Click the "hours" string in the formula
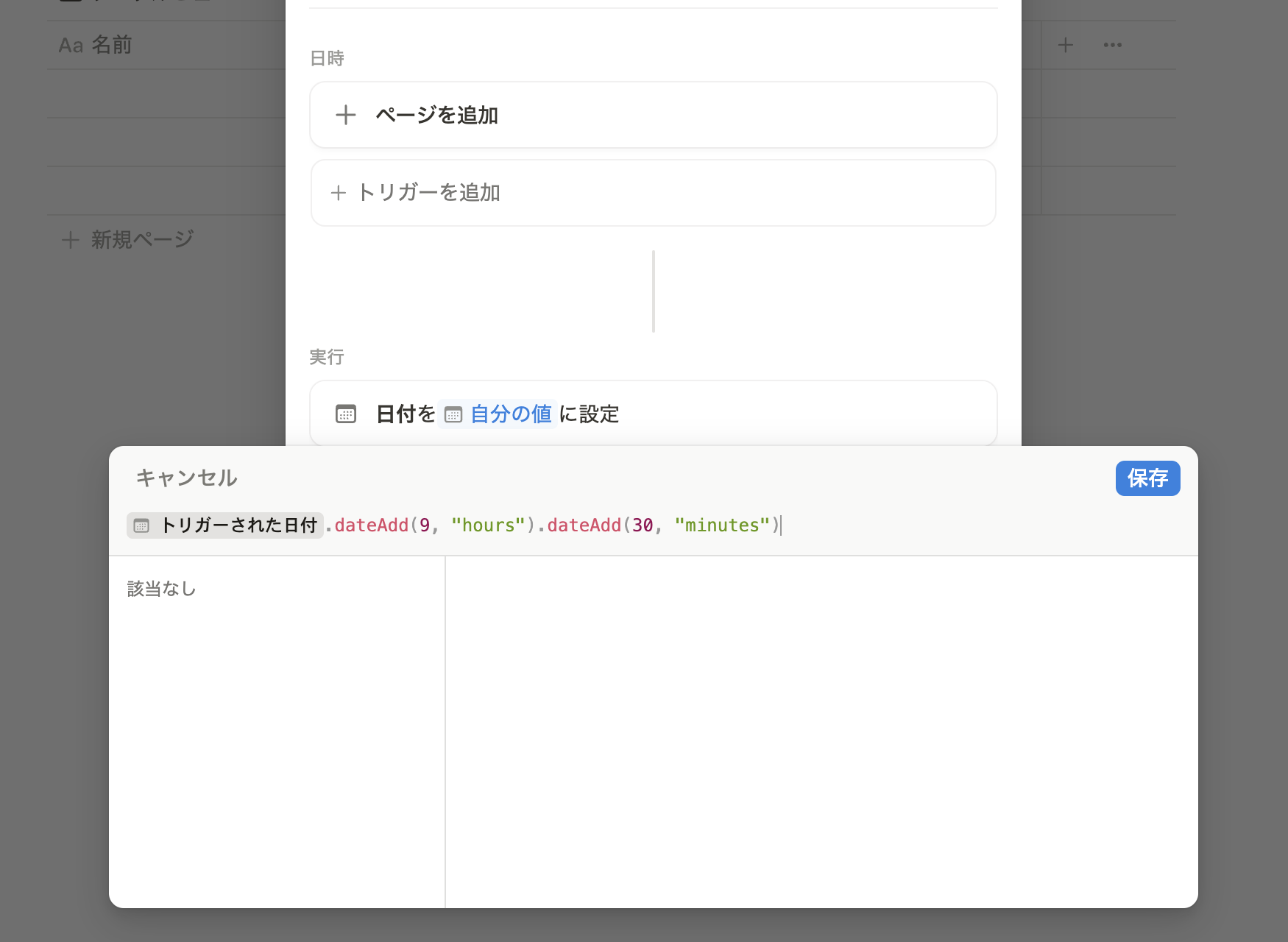Screen dimensions: 1288x942 (x=488, y=525)
